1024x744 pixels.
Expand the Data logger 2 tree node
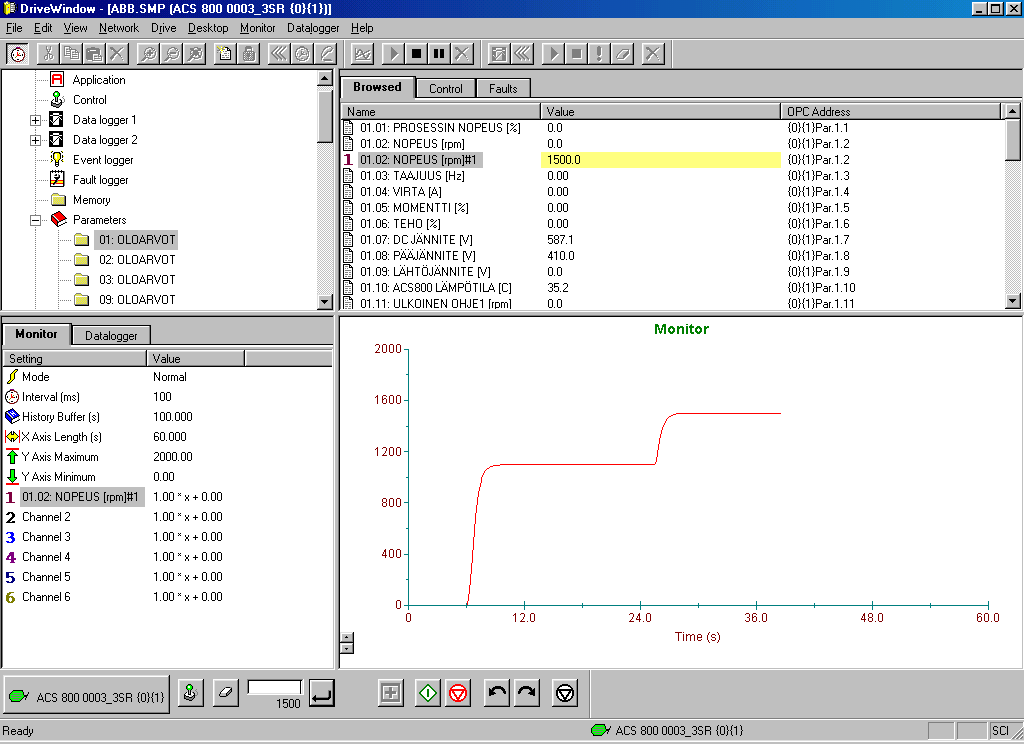pyautogui.click(x=35, y=140)
